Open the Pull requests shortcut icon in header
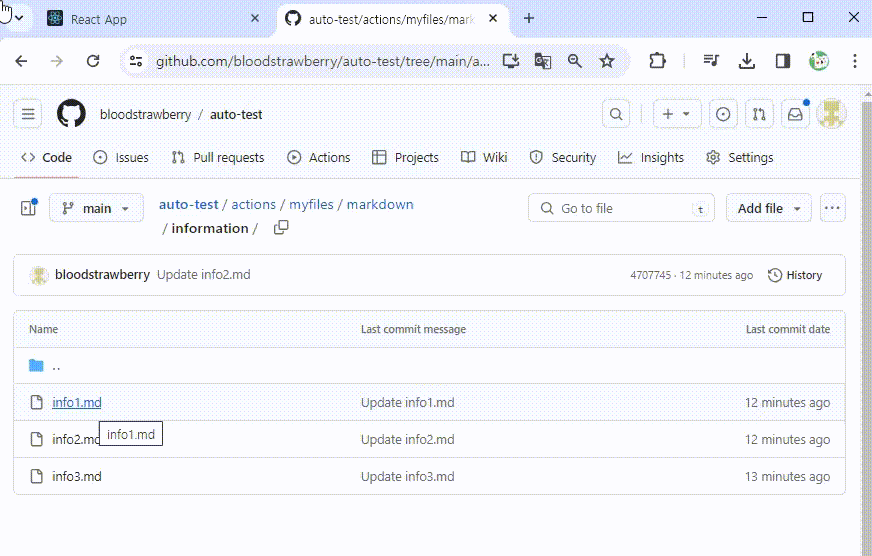872x556 pixels. pyautogui.click(x=759, y=114)
